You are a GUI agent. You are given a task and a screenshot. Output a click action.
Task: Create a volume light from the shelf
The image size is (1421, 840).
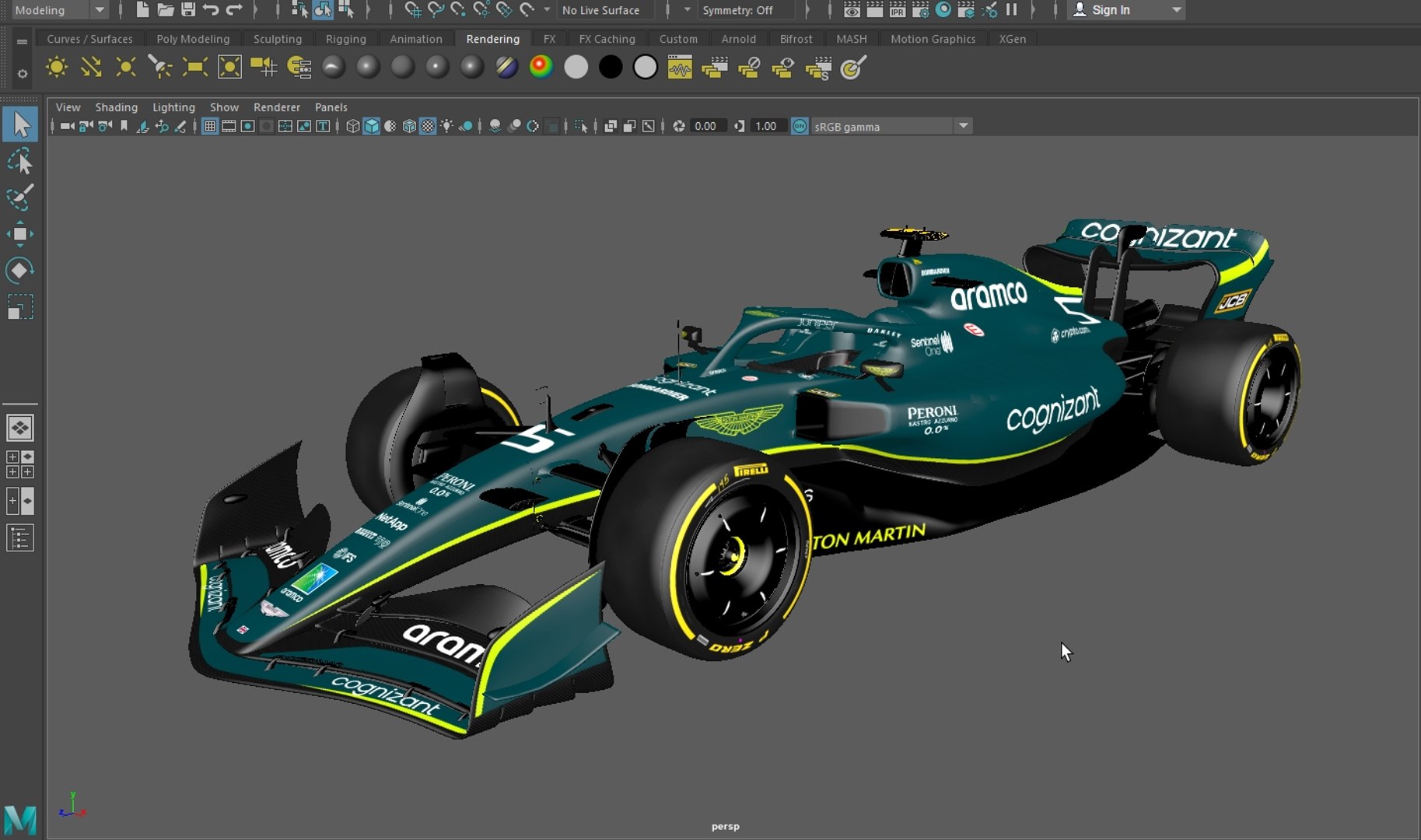[229, 68]
